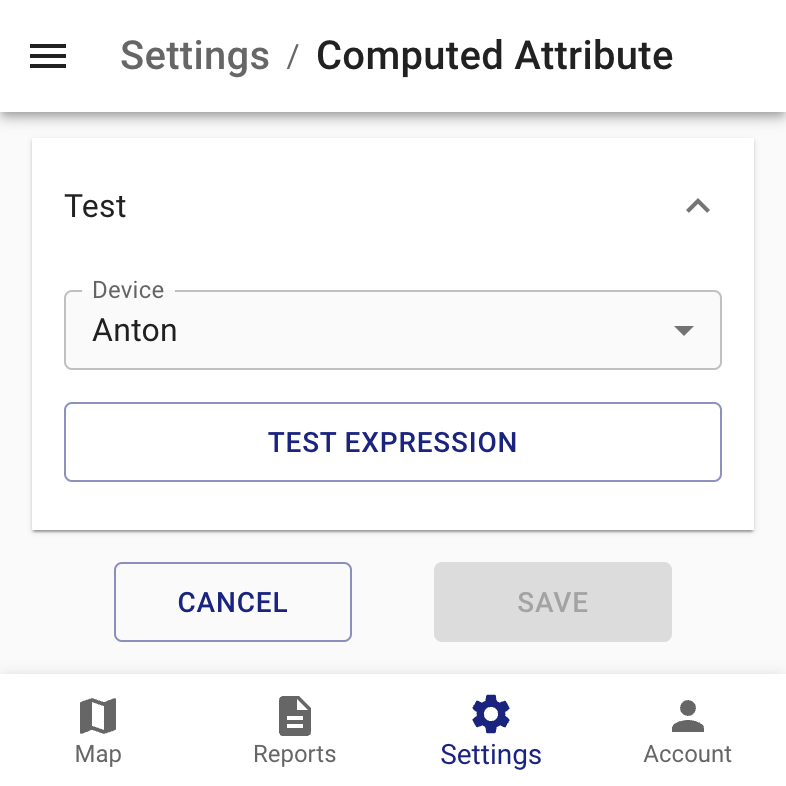
Task: Open the Account tab label
Action: pos(688,754)
